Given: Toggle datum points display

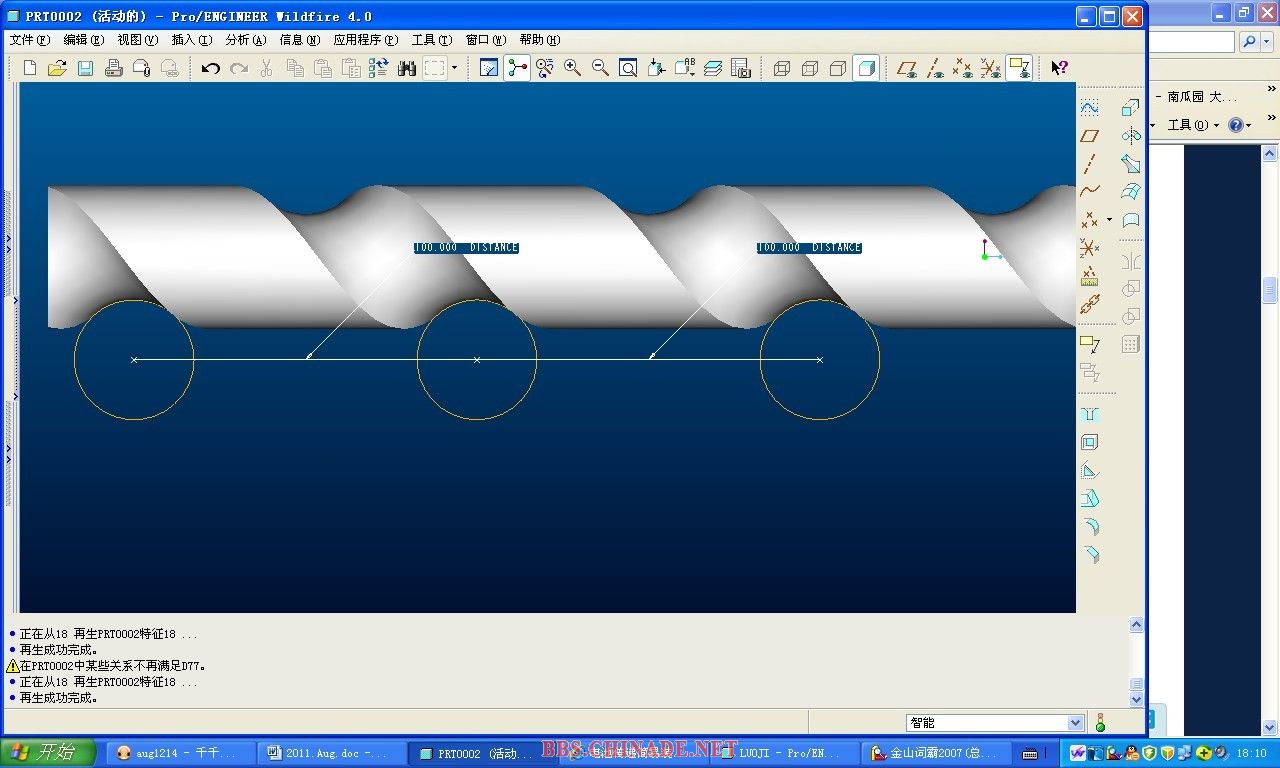Looking at the screenshot, I should click(962, 68).
